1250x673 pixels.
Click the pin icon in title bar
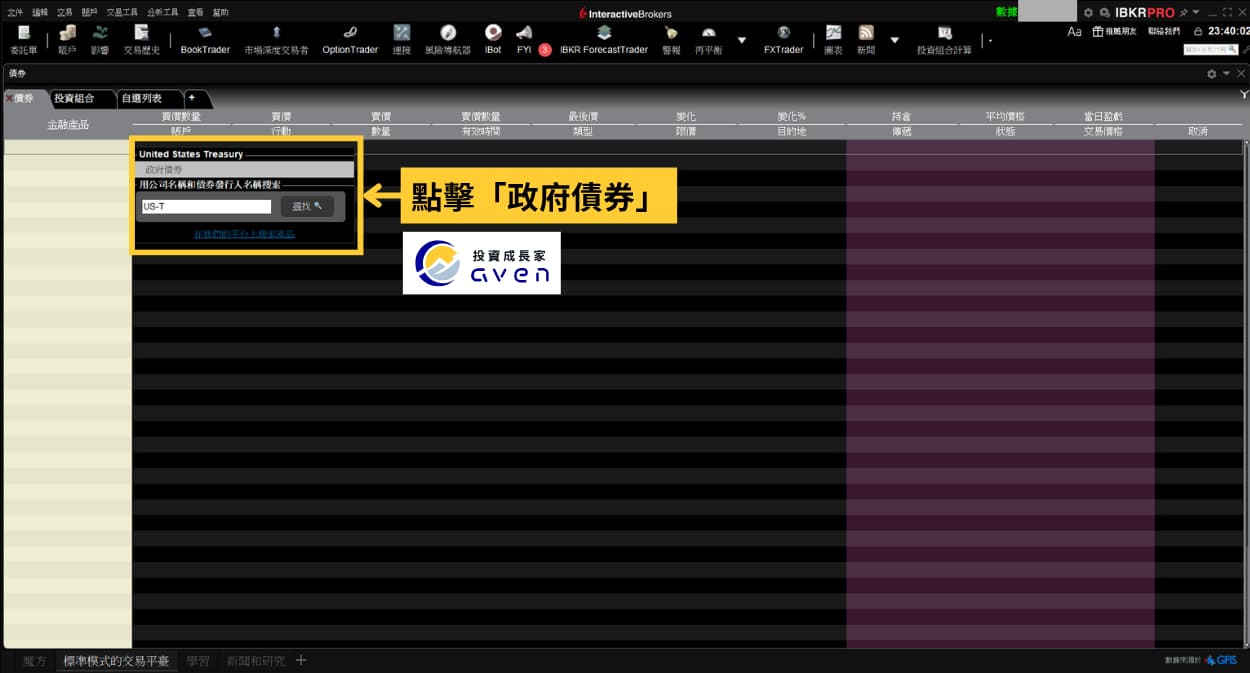[1183, 13]
